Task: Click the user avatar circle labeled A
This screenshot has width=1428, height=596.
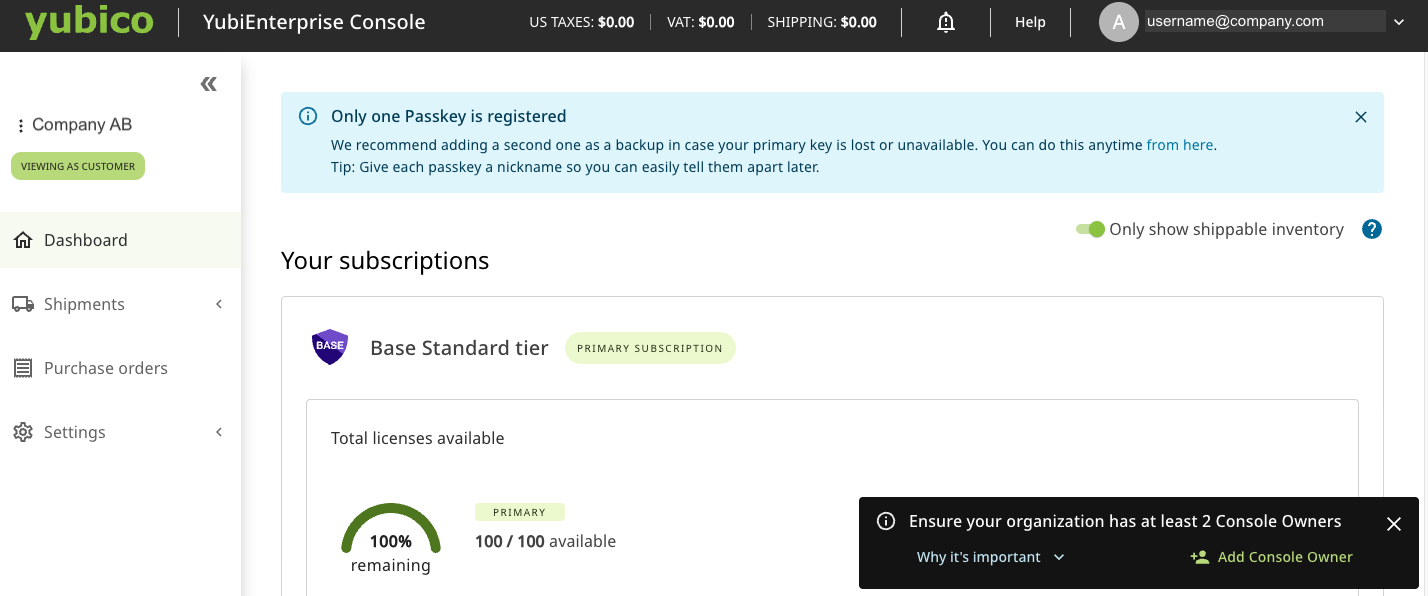Action: (1119, 22)
